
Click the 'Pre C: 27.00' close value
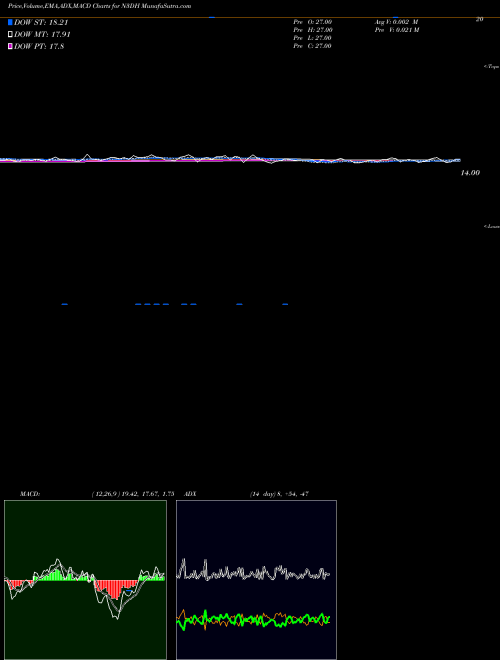(x=312, y=46)
